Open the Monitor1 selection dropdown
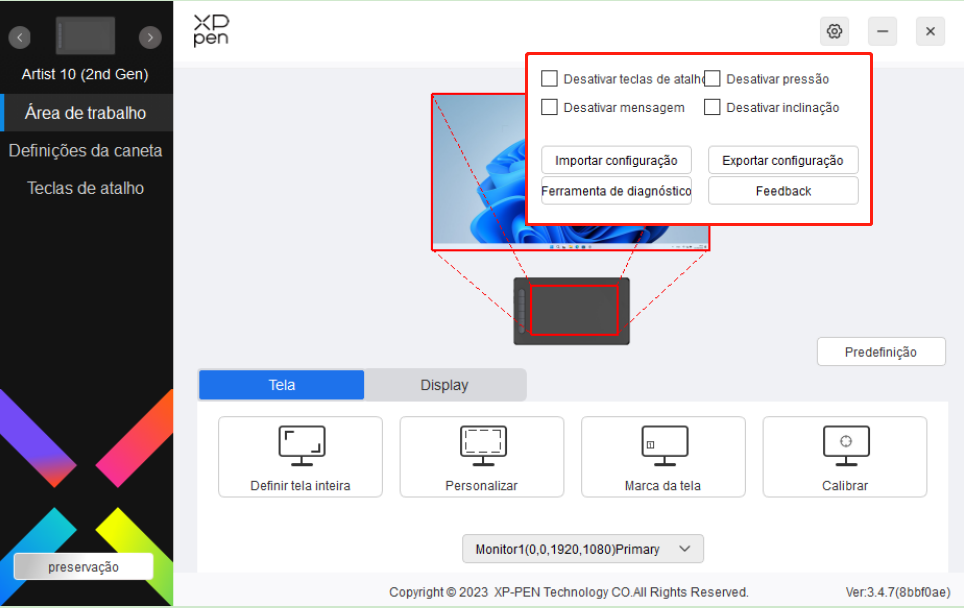 point(583,549)
